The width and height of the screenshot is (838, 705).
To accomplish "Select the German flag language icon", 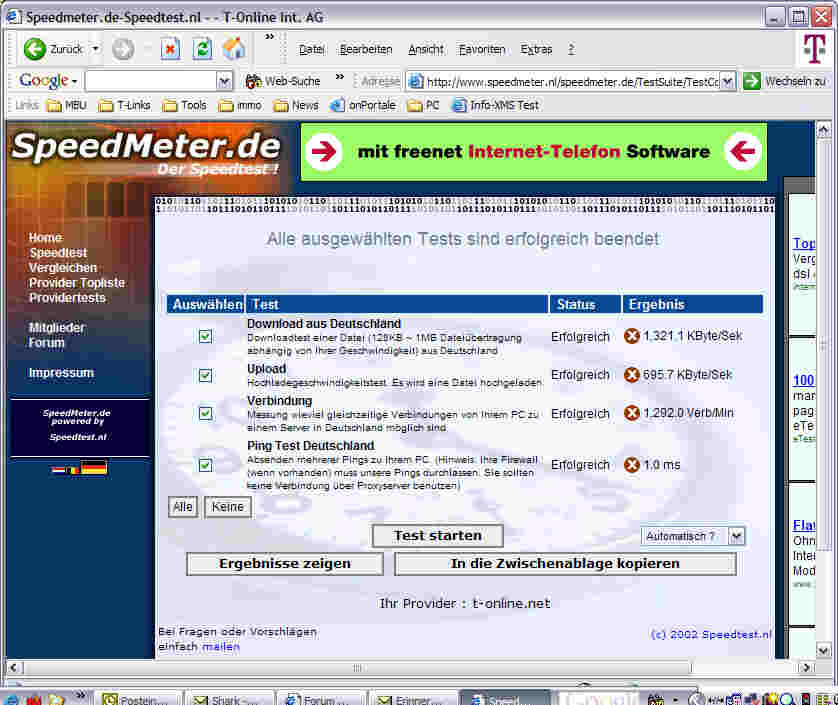I will [x=94, y=467].
